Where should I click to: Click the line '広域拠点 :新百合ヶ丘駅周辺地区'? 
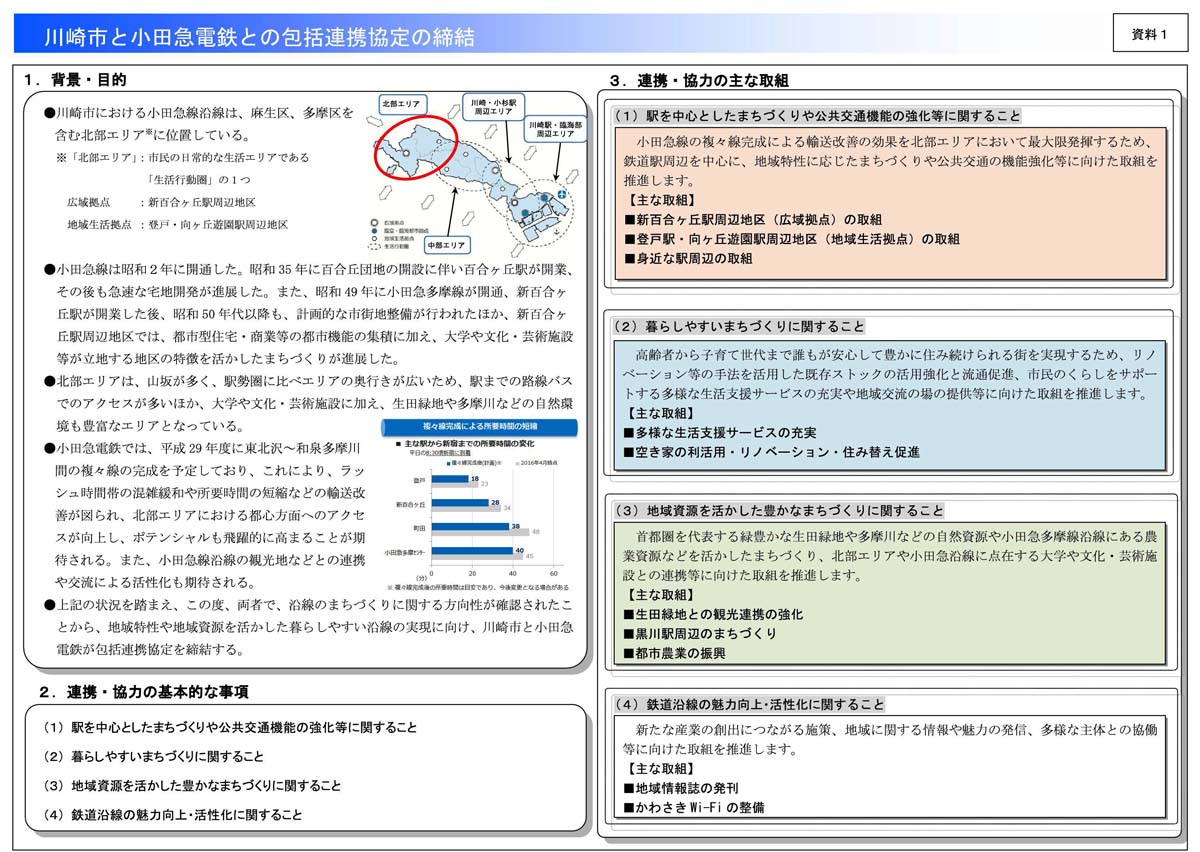[x=161, y=202]
